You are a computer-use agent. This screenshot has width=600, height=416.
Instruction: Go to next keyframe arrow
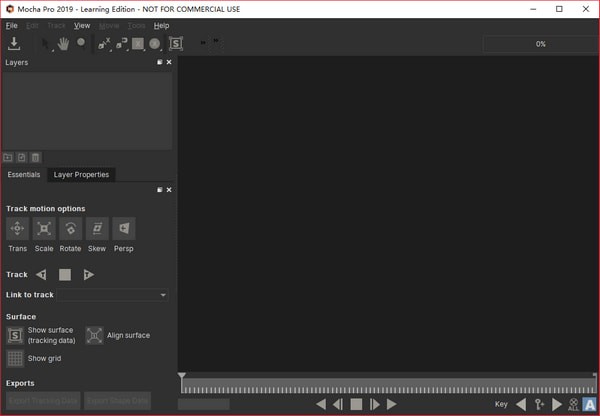coord(557,404)
